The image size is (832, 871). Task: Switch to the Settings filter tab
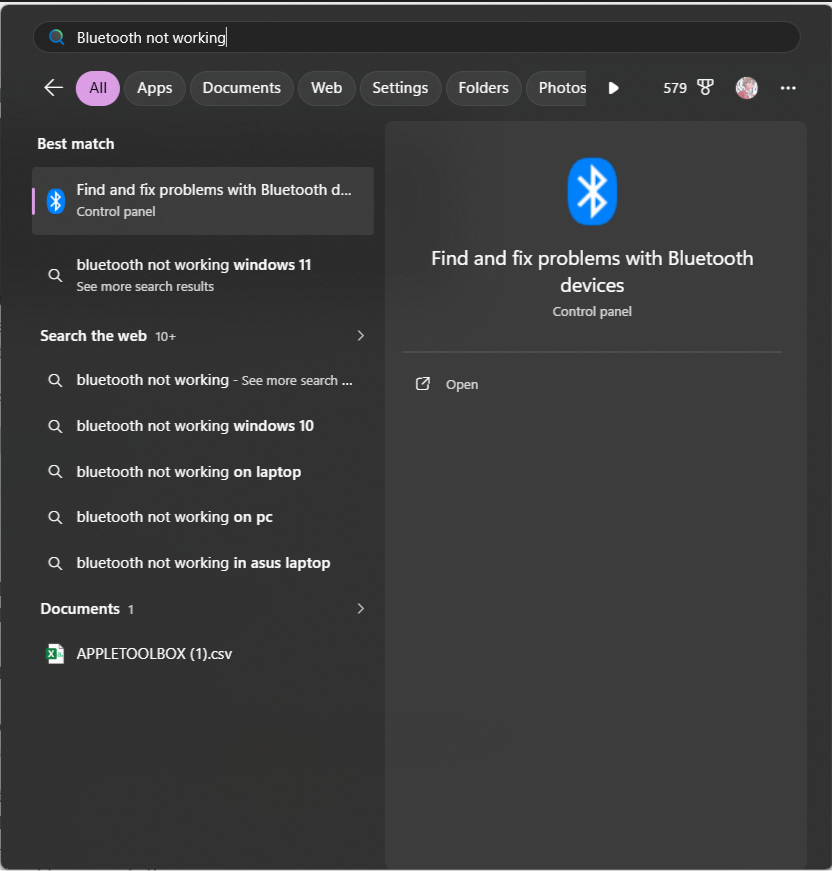point(400,88)
